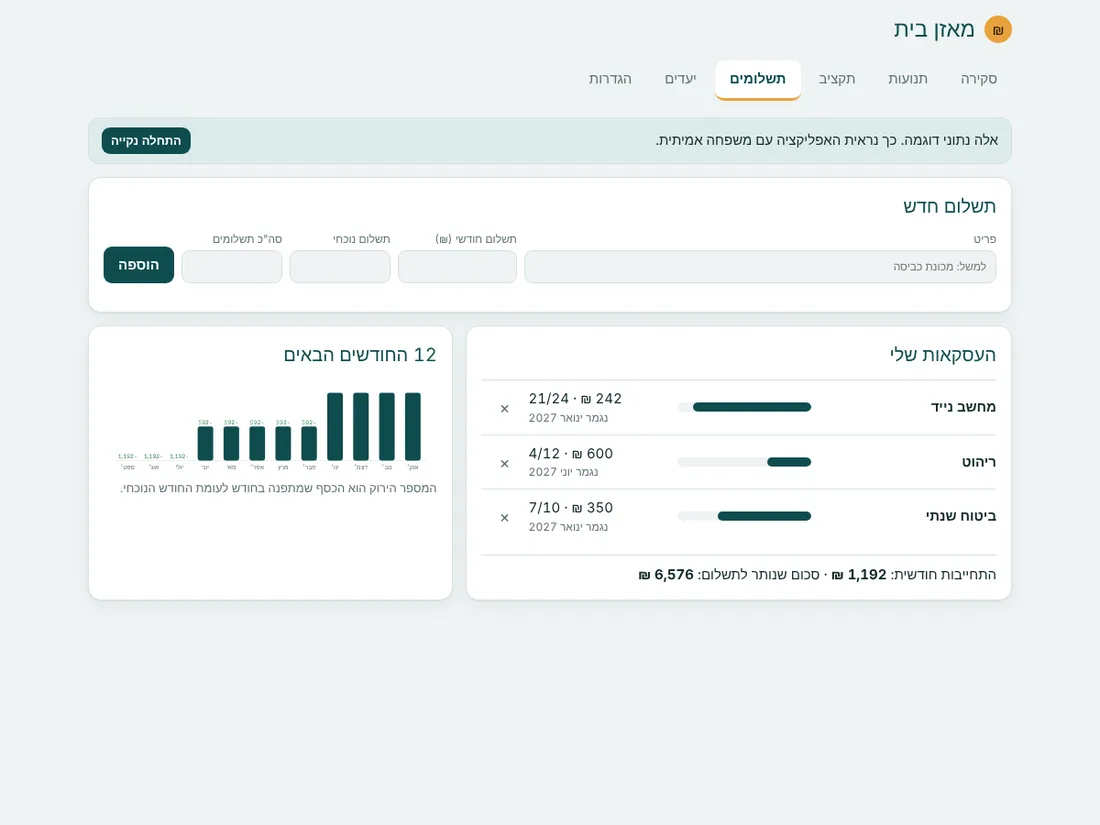The height and width of the screenshot is (825, 1100).
Task: Click the תשלום חדש heading
Action: [x=949, y=206]
